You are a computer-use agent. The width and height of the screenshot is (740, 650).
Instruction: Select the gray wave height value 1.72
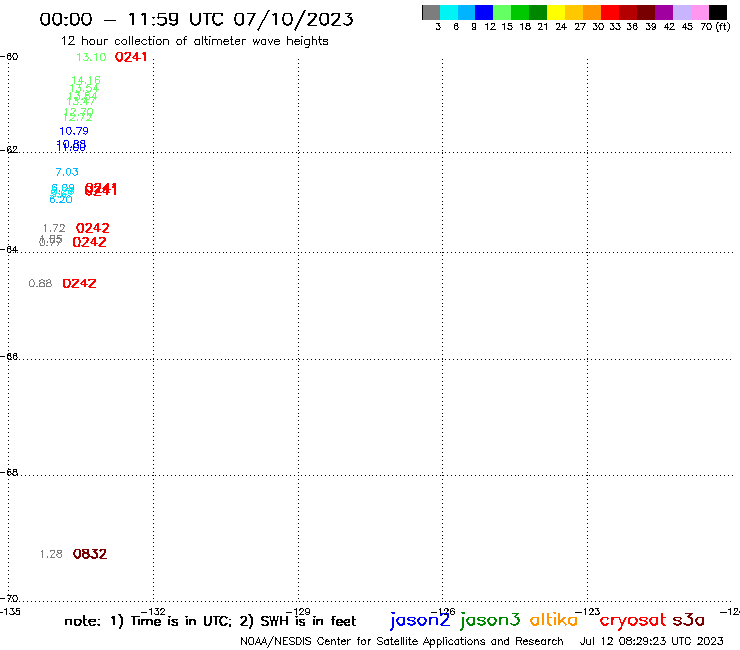pyautogui.click(x=54, y=228)
